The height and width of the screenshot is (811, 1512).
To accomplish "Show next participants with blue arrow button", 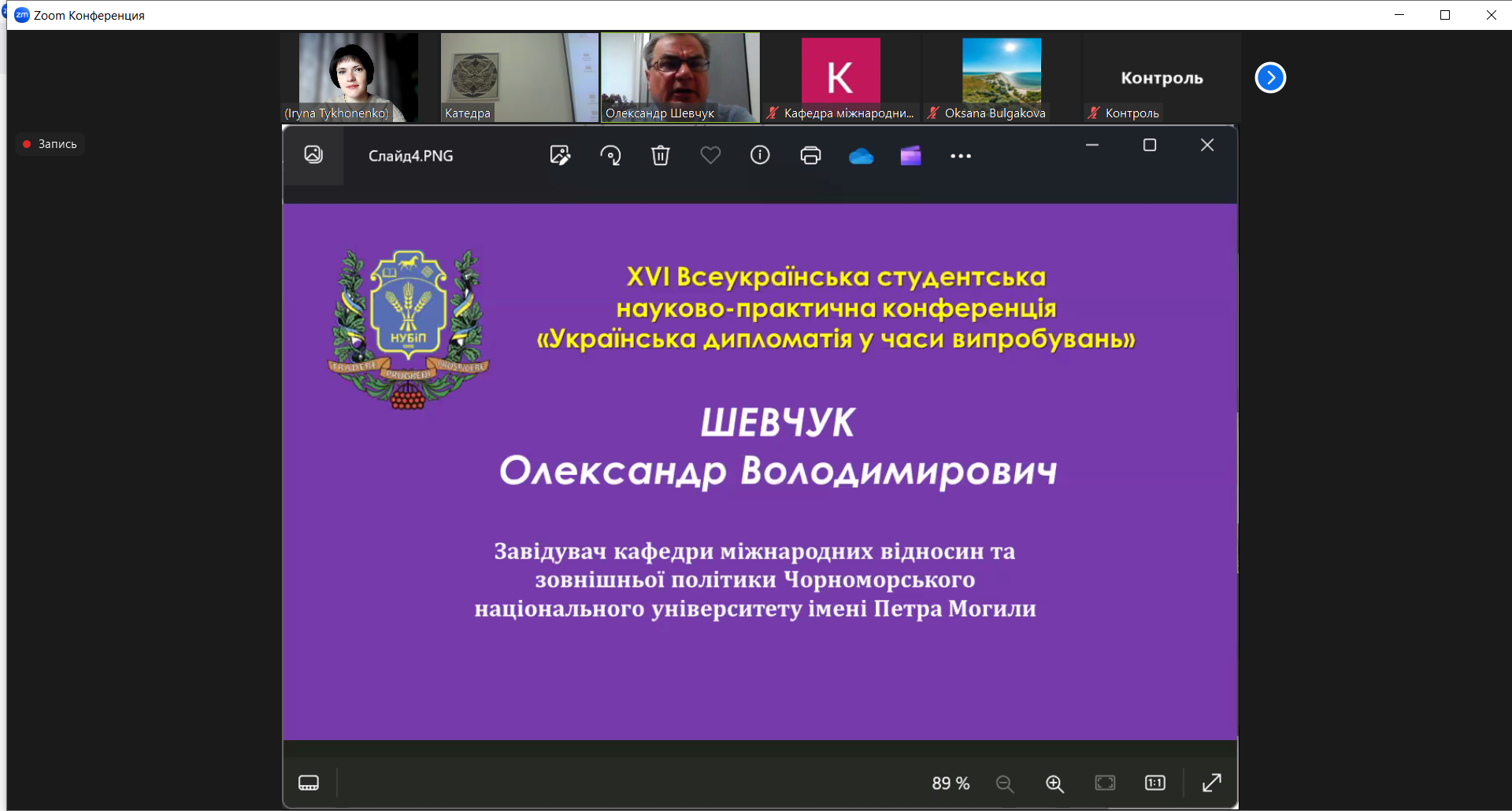I will click(x=1270, y=77).
